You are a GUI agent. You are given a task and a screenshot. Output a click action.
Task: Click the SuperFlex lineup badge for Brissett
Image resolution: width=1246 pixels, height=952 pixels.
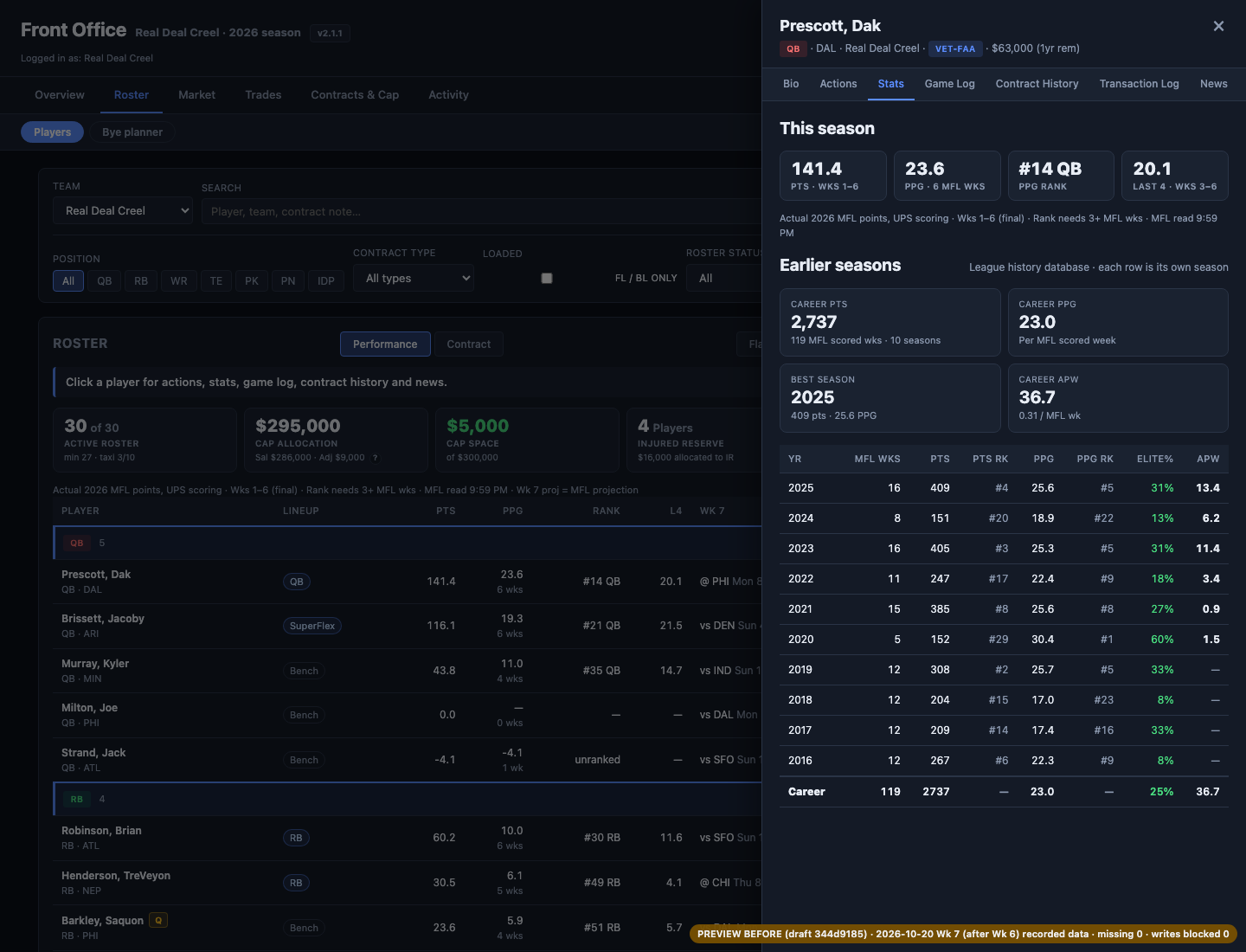coord(312,626)
